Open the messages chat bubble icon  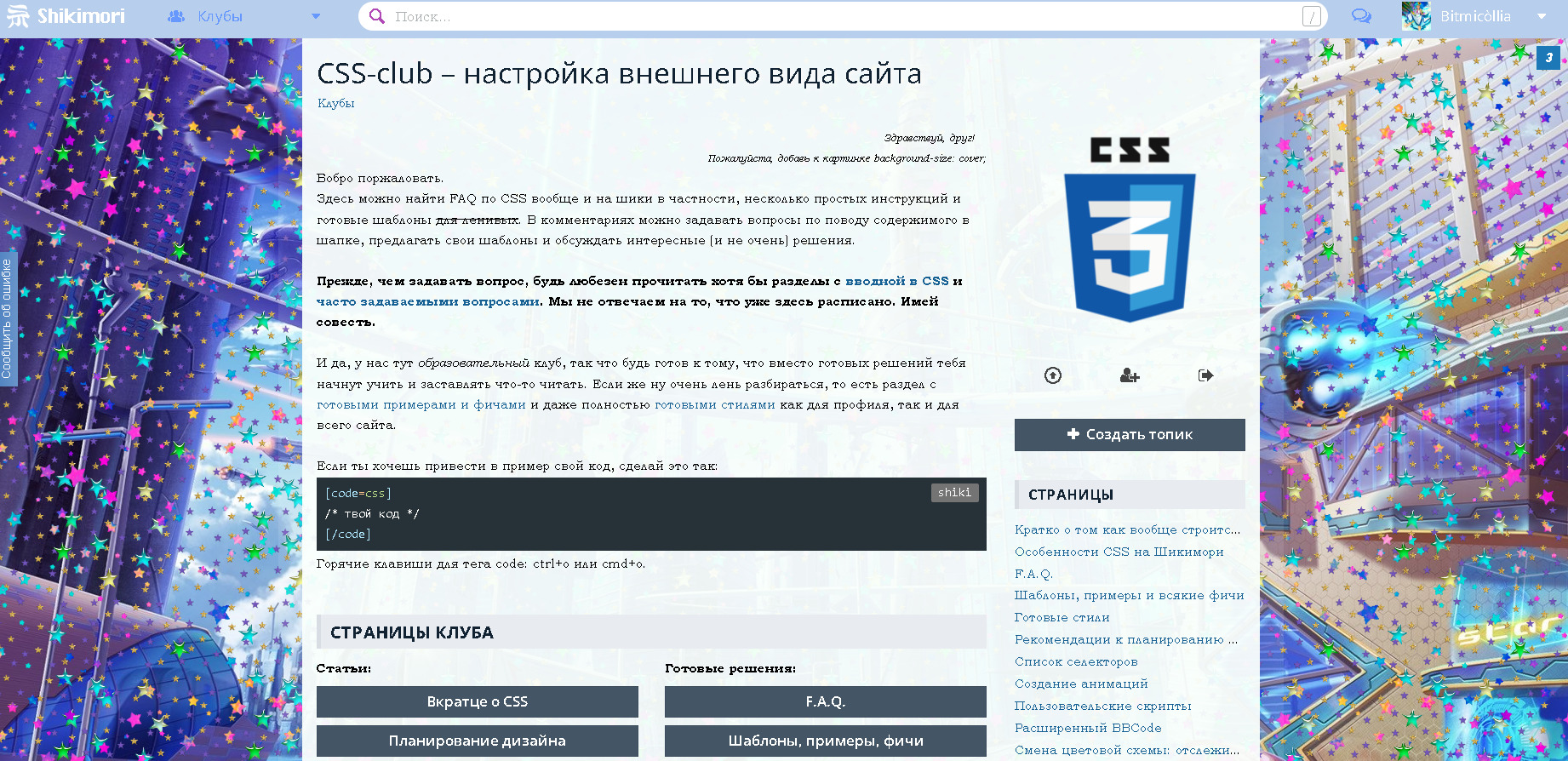[x=1361, y=16]
